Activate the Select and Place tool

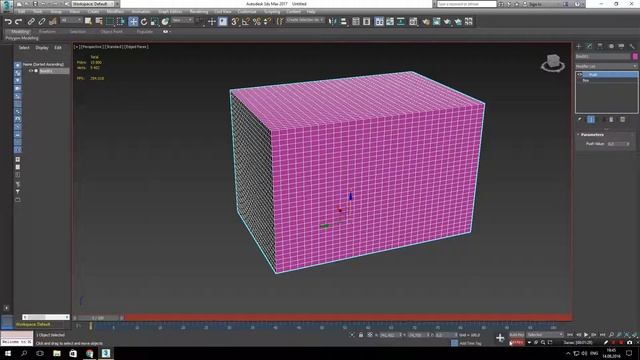[x=165, y=22]
